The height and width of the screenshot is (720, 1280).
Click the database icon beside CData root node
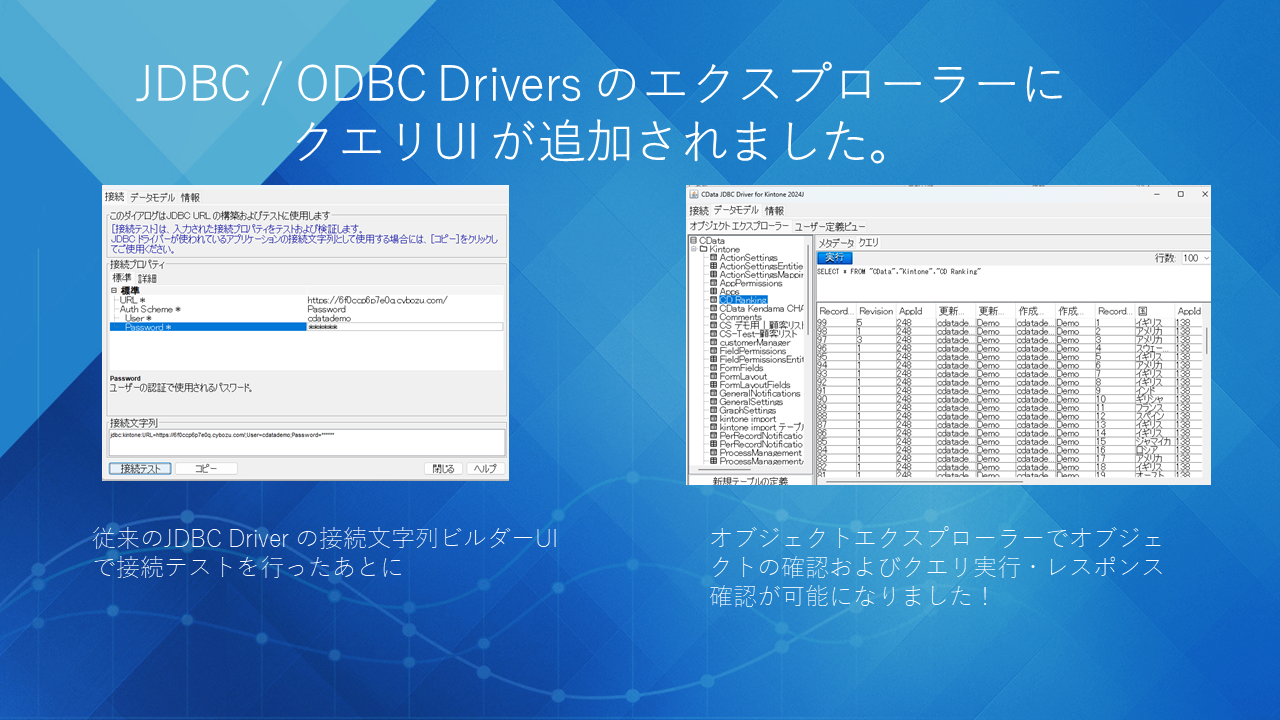(693, 241)
